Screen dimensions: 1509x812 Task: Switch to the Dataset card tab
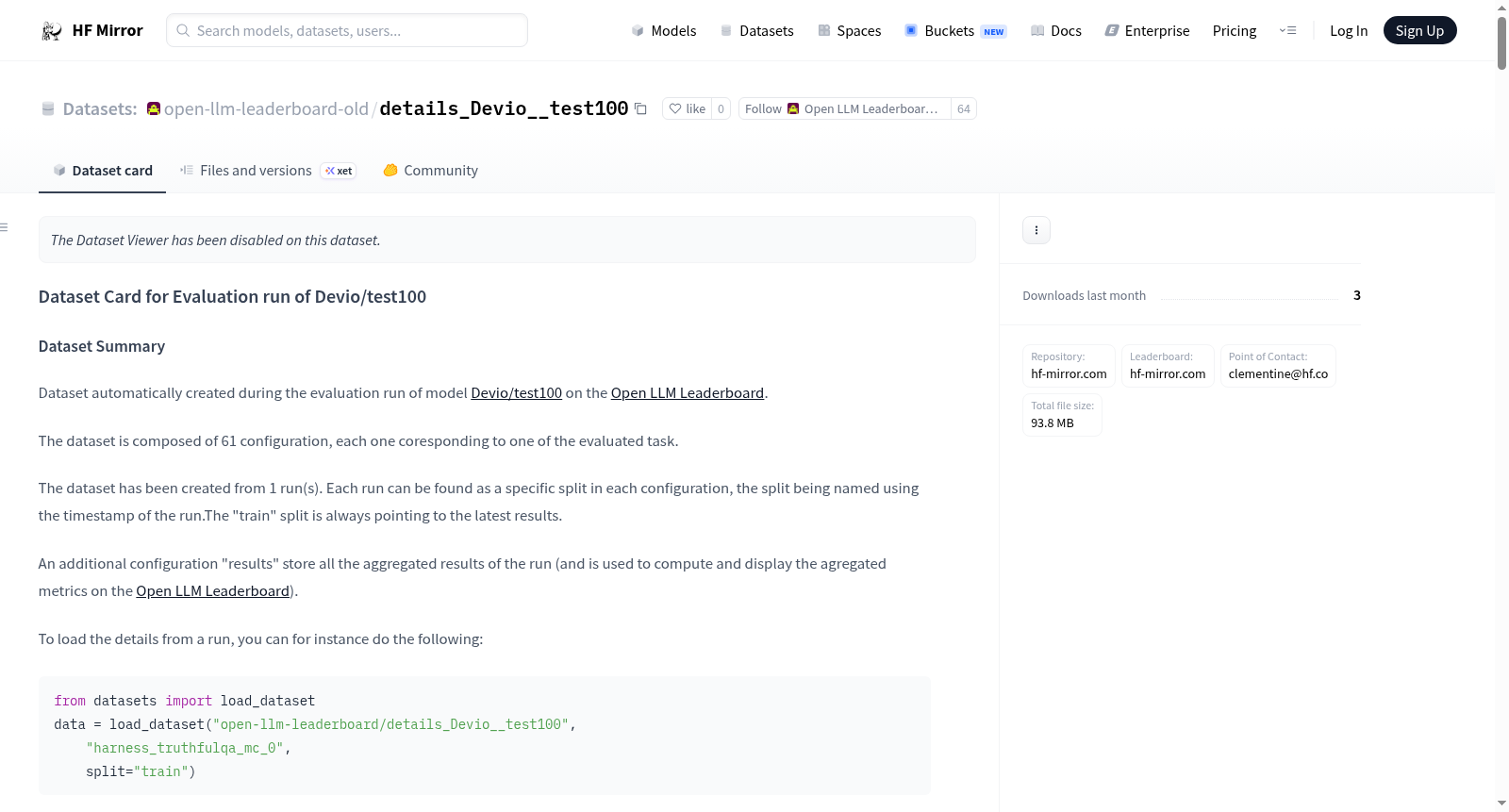[x=102, y=171]
